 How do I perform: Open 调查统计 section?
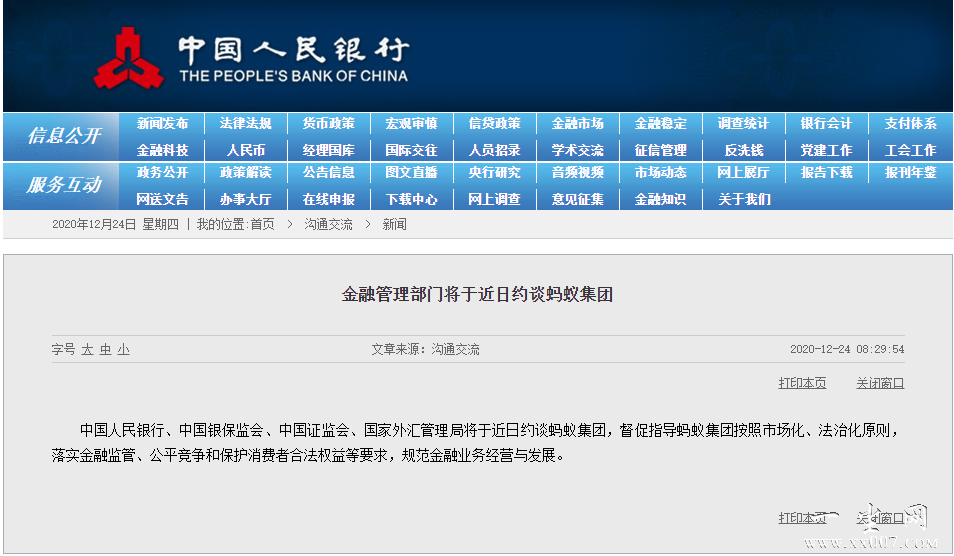[743, 123]
